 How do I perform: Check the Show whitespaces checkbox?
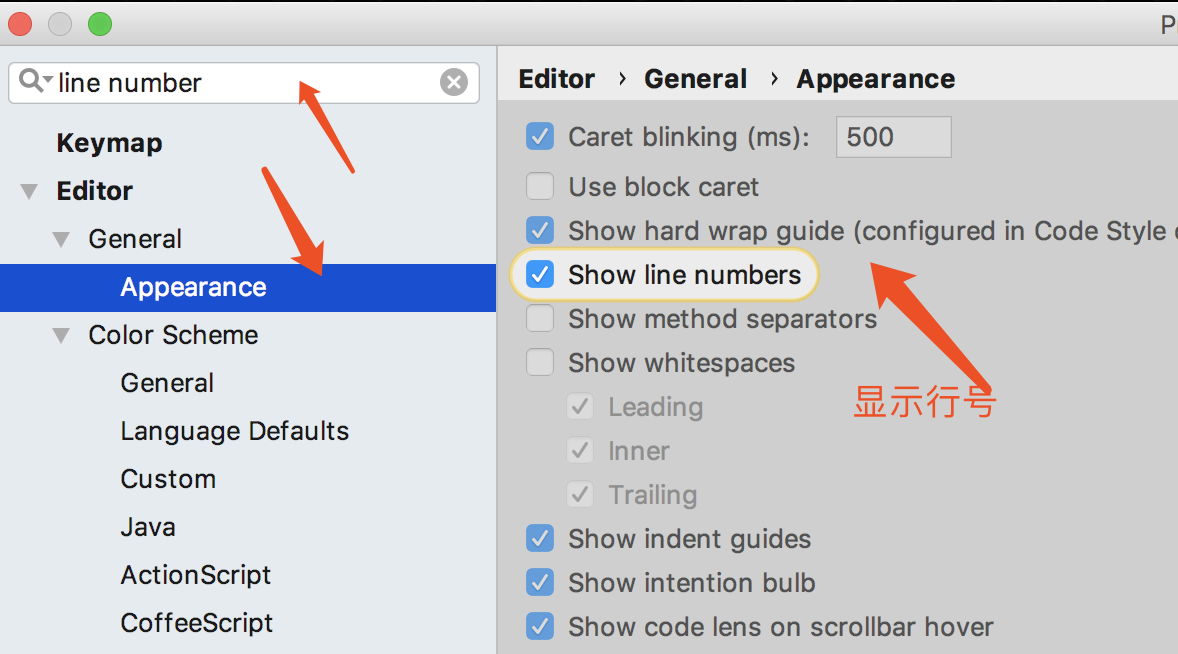[x=540, y=363]
